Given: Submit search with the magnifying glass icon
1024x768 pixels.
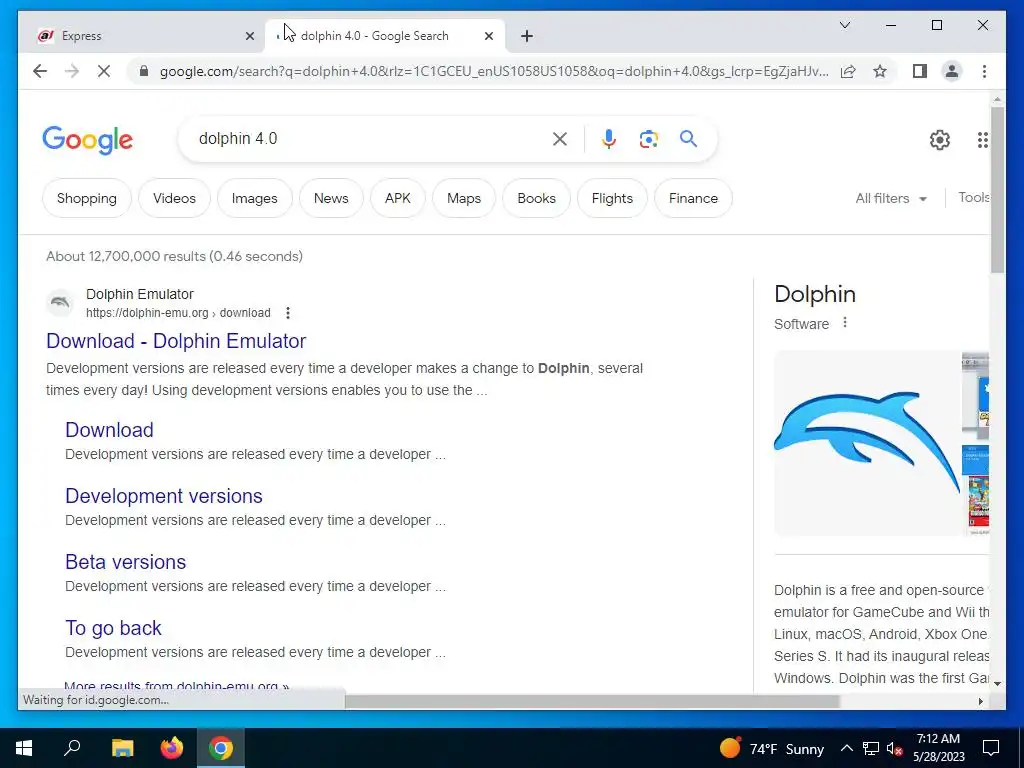Looking at the screenshot, I should coord(688,138).
